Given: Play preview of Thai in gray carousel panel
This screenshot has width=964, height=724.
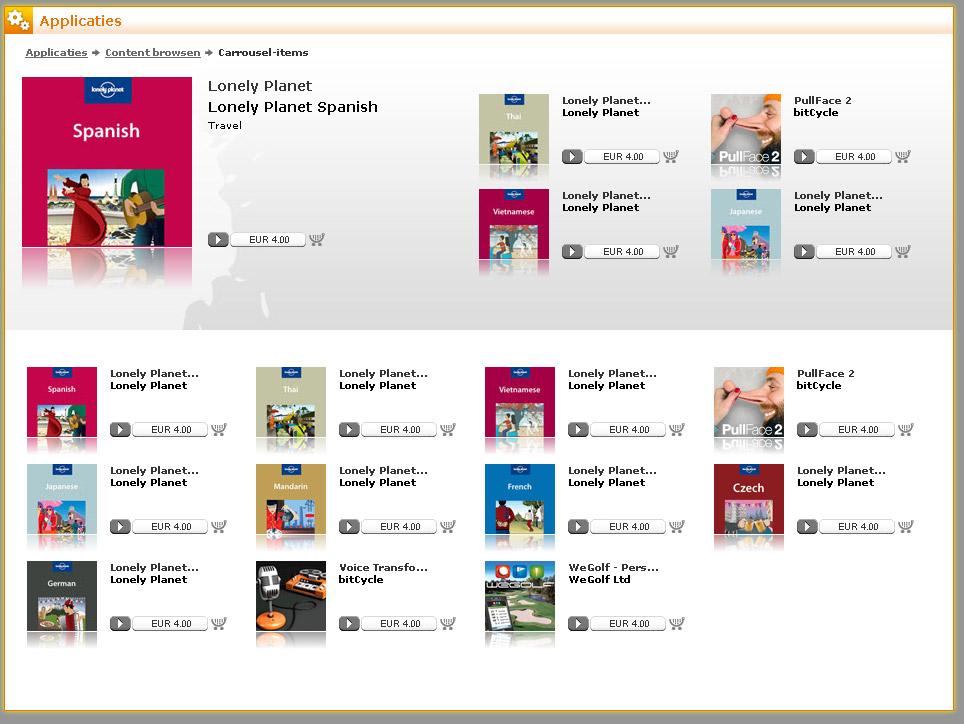Looking at the screenshot, I should (572, 156).
